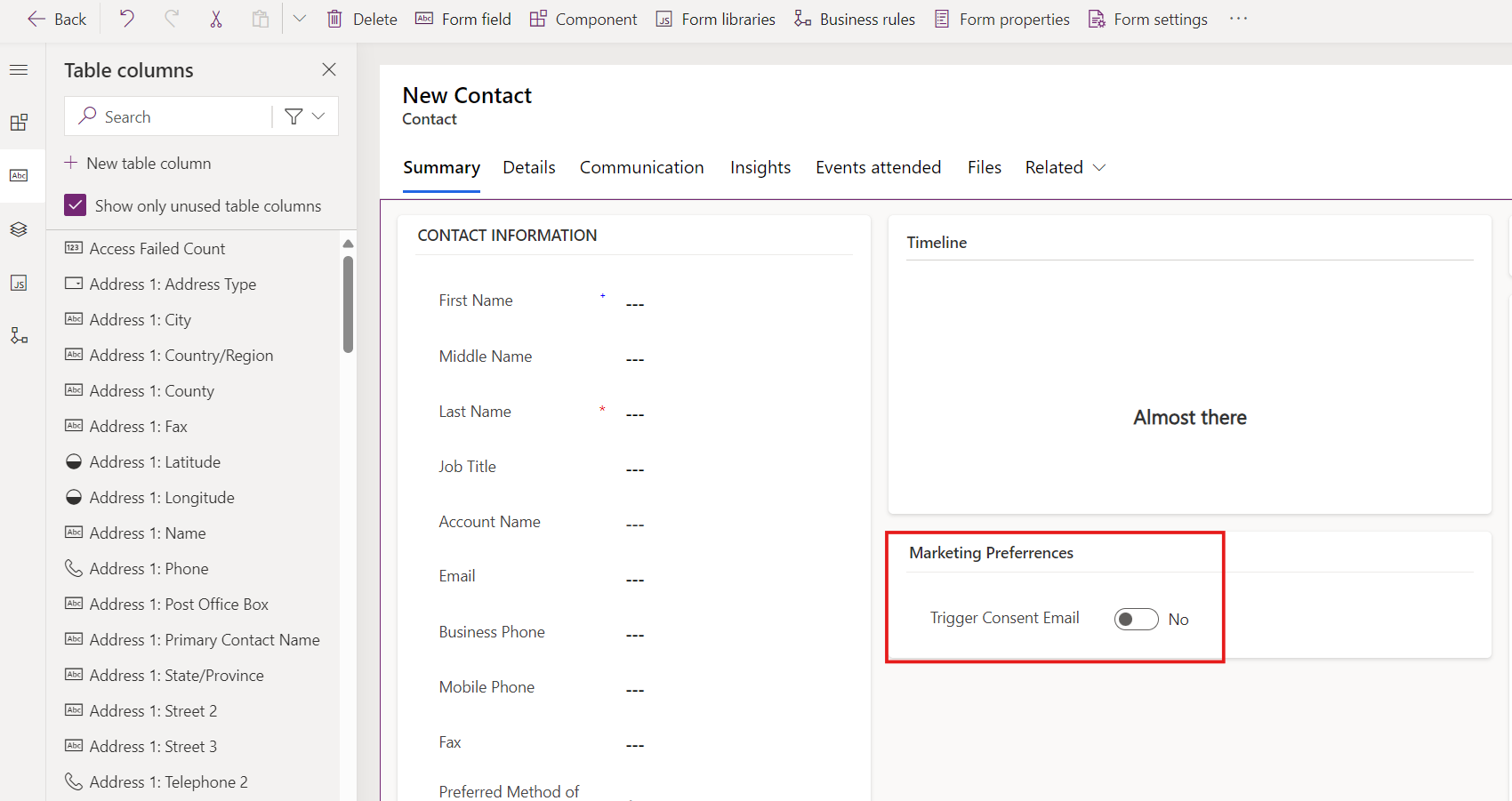Uncheck Show only unused table columns

tap(76, 204)
